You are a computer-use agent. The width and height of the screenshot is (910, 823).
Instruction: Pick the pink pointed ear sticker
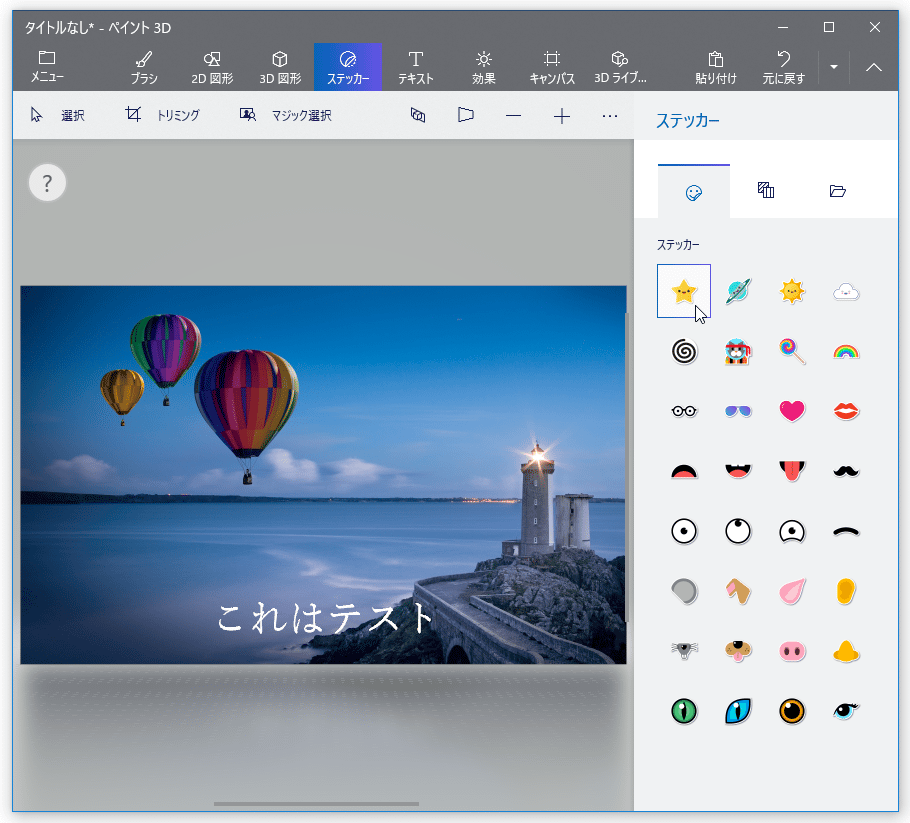coord(792,591)
